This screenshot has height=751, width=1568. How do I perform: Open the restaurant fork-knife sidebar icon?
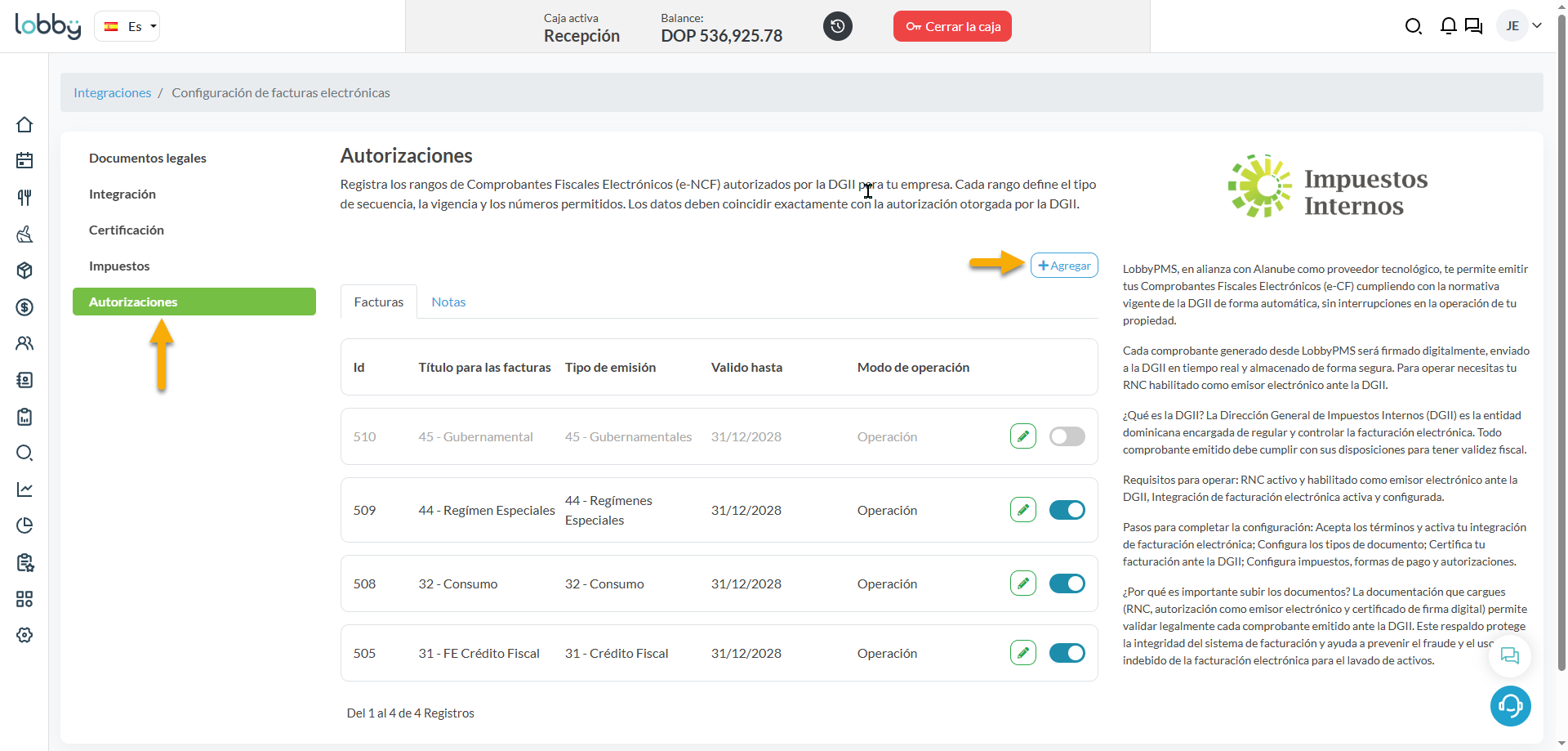pos(24,197)
